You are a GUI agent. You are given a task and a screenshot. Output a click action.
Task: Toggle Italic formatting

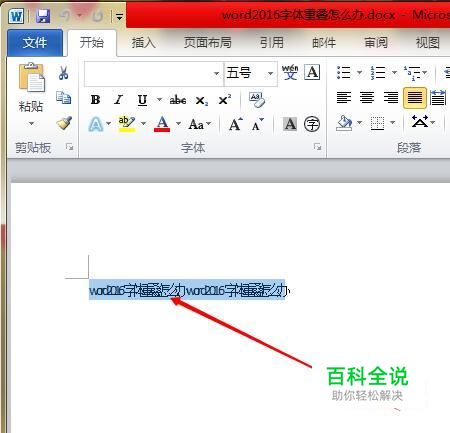click(x=118, y=99)
